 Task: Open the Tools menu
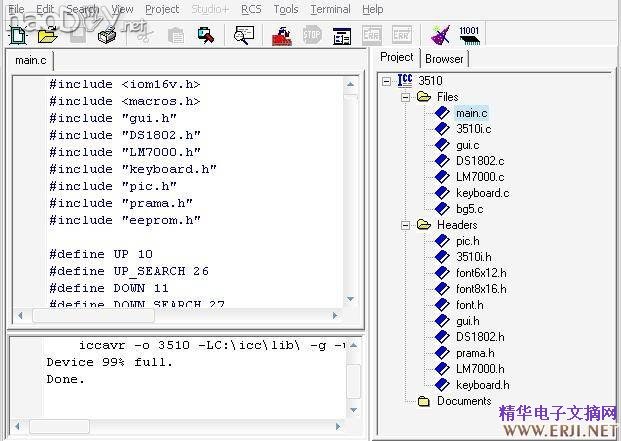[286, 9]
